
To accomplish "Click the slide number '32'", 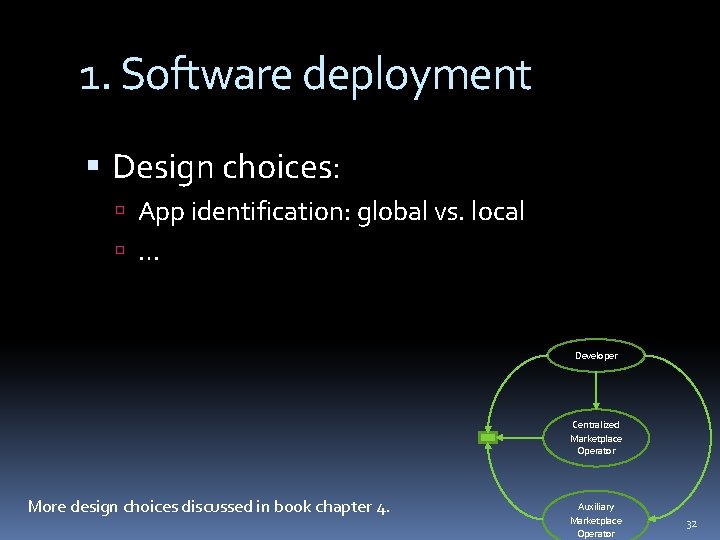I will coord(691,524).
